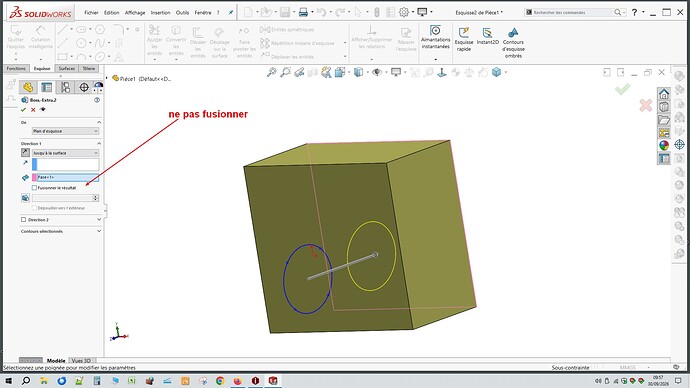The image size is (690, 388).
Task: Open the ConfigurationManager tab icon
Action: pos(65,87)
